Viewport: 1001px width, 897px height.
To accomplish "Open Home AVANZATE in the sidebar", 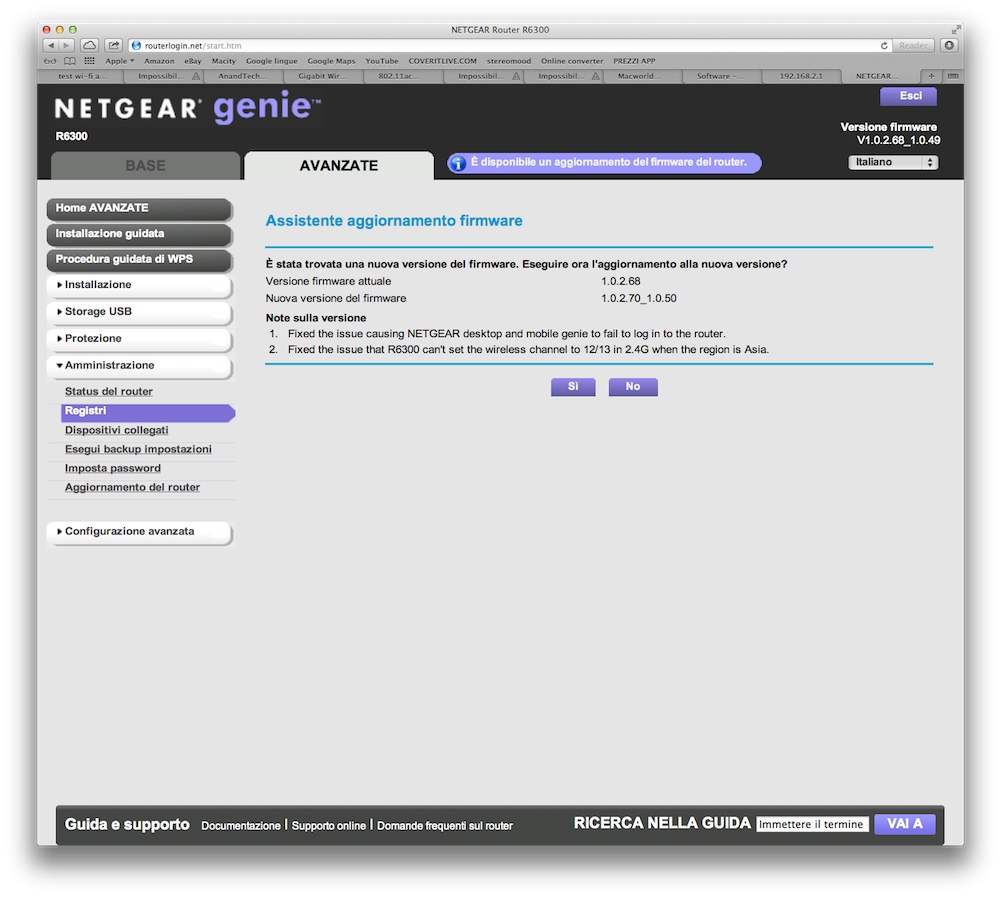I will pos(139,208).
